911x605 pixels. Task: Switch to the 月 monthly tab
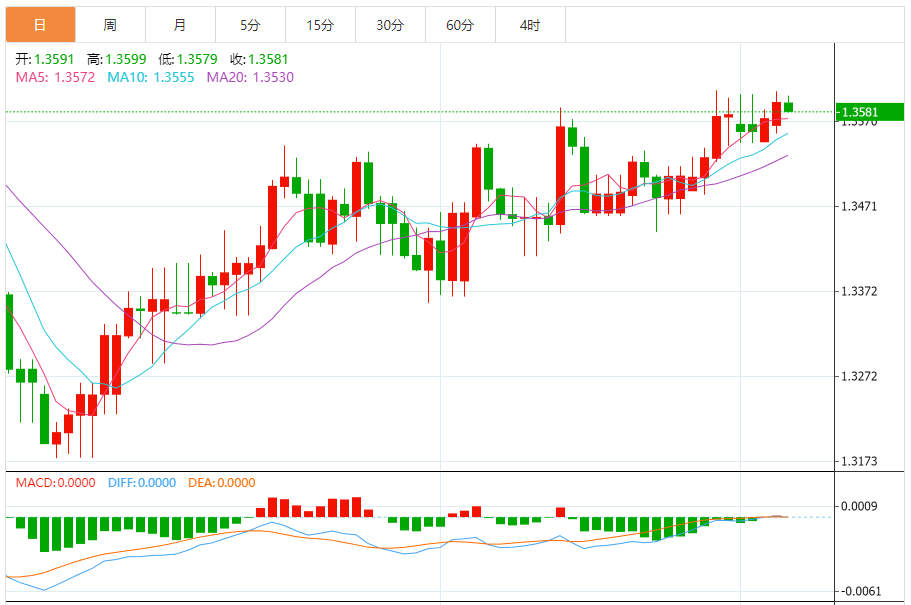click(x=181, y=25)
